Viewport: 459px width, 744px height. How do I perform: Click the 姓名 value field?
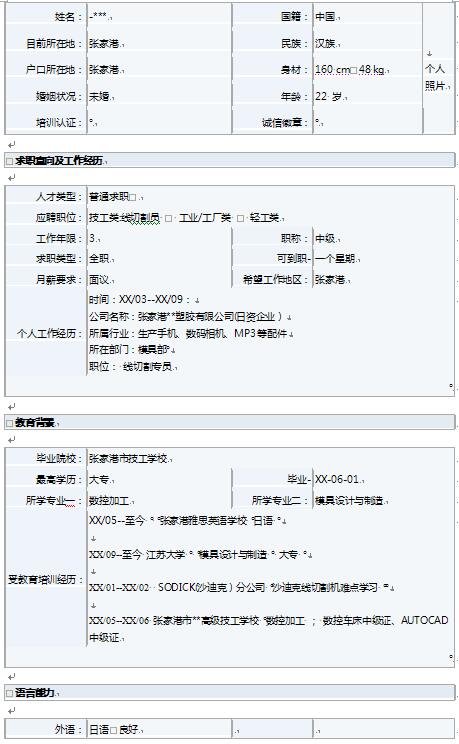(159, 17)
